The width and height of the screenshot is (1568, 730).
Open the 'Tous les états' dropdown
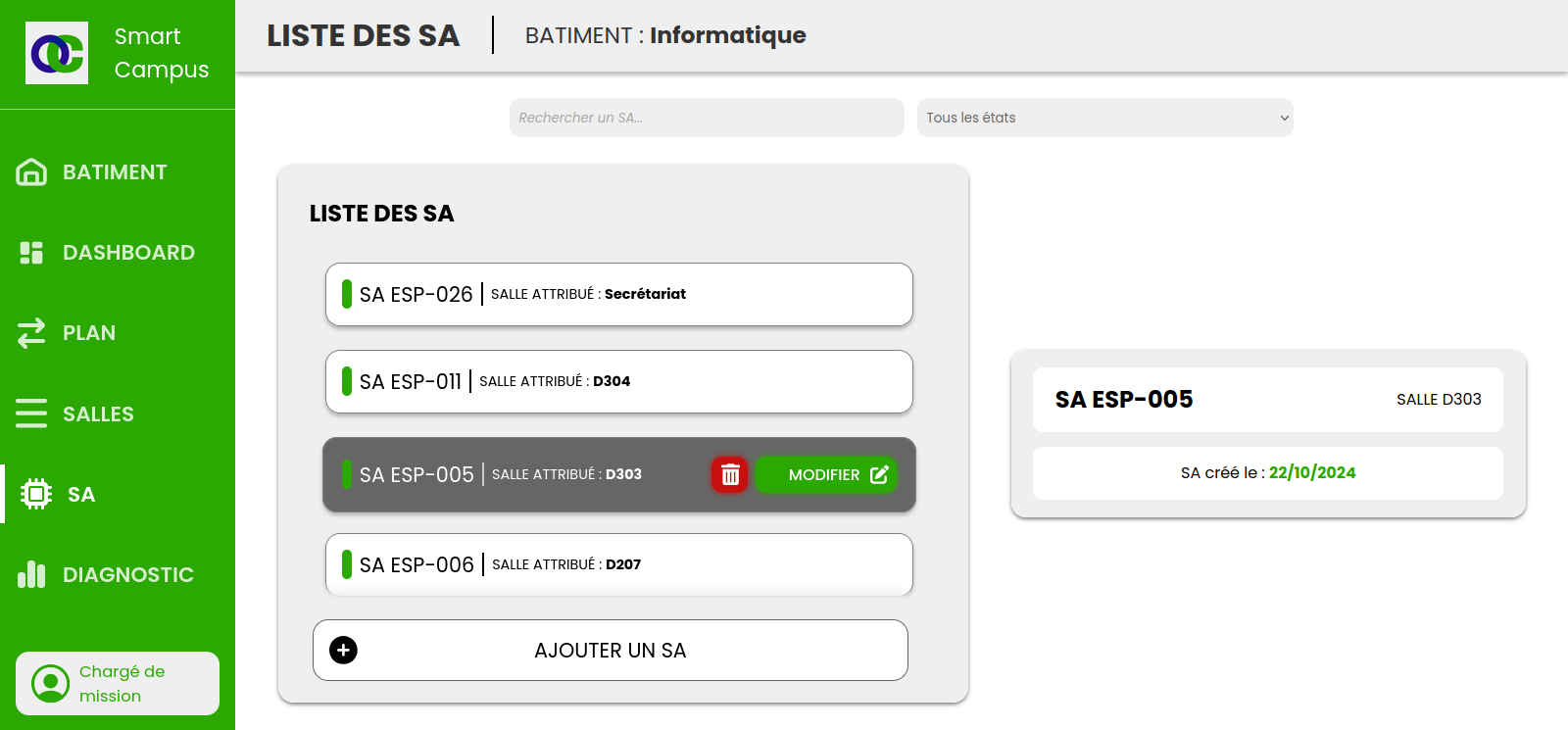(x=1104, y=118)
